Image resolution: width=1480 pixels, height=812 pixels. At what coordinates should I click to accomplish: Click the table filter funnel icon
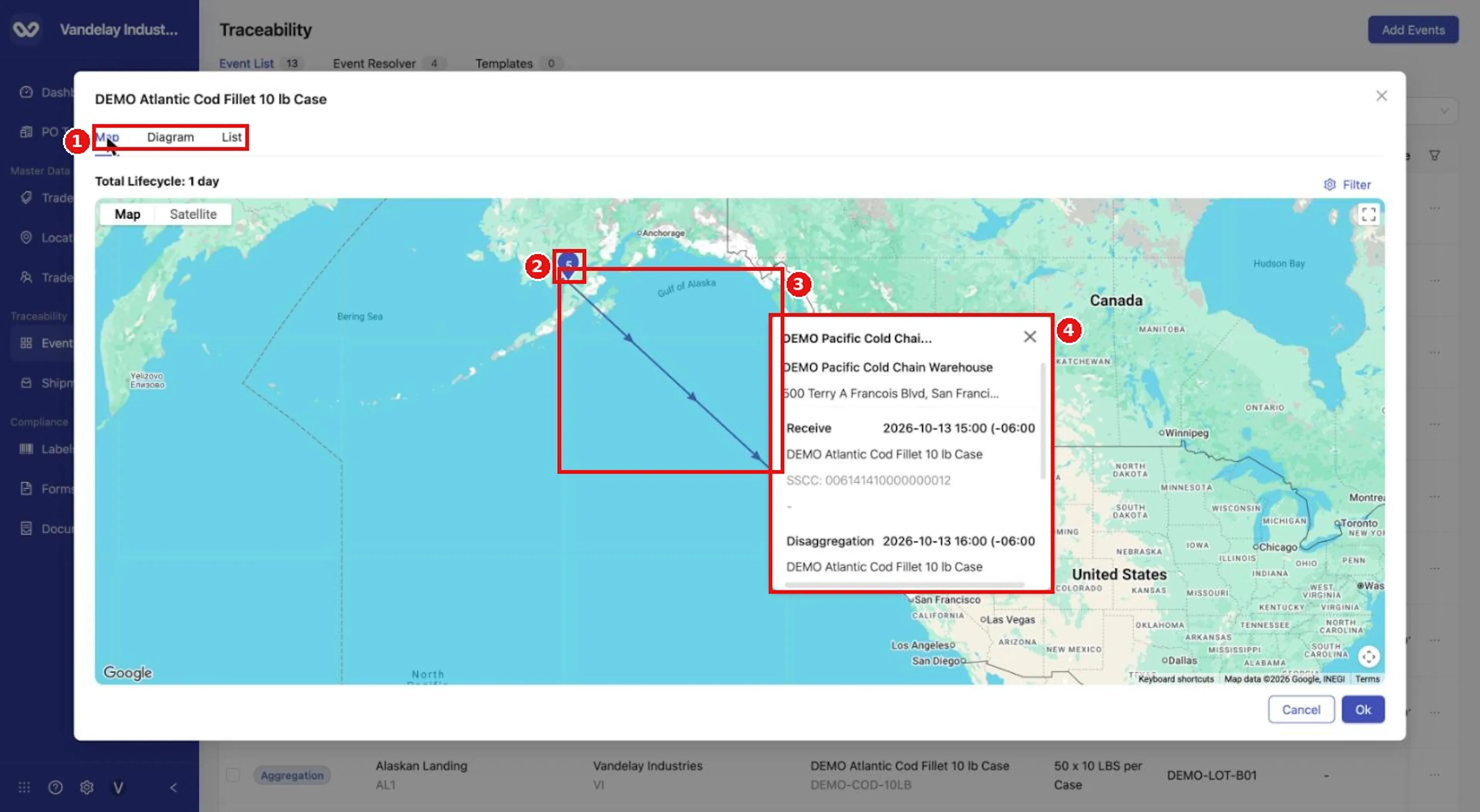[1434, 155]
